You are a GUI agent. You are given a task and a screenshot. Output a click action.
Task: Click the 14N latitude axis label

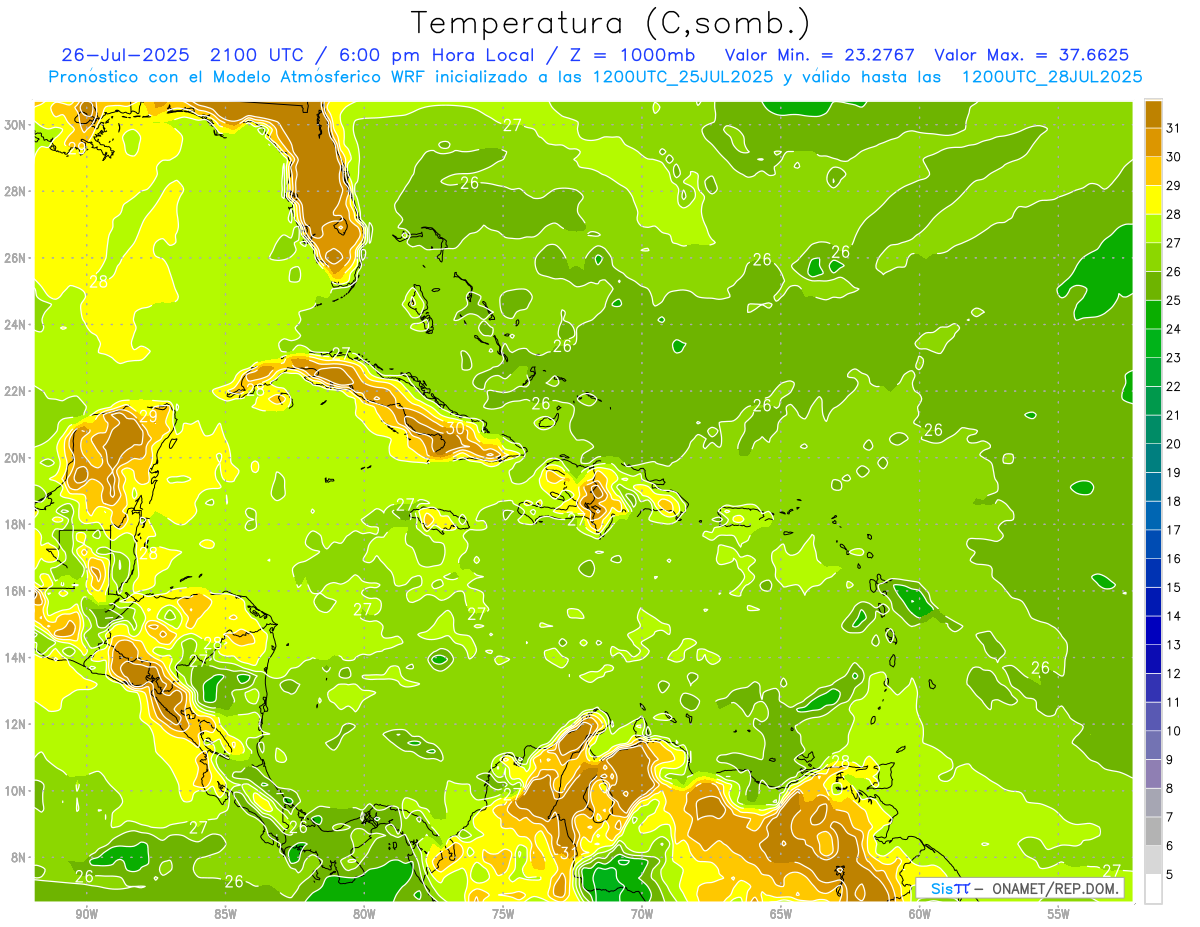[17, 658]
